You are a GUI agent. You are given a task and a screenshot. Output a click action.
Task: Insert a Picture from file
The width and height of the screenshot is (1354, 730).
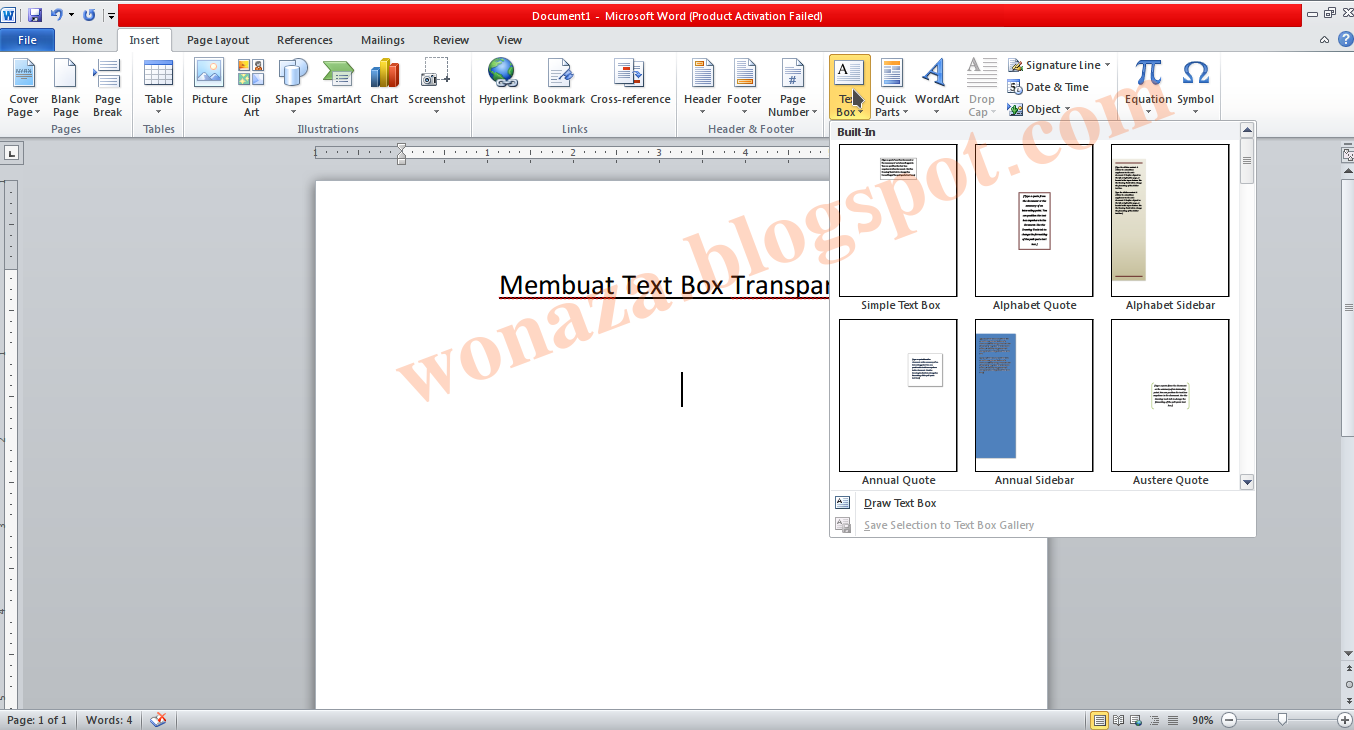209,80
